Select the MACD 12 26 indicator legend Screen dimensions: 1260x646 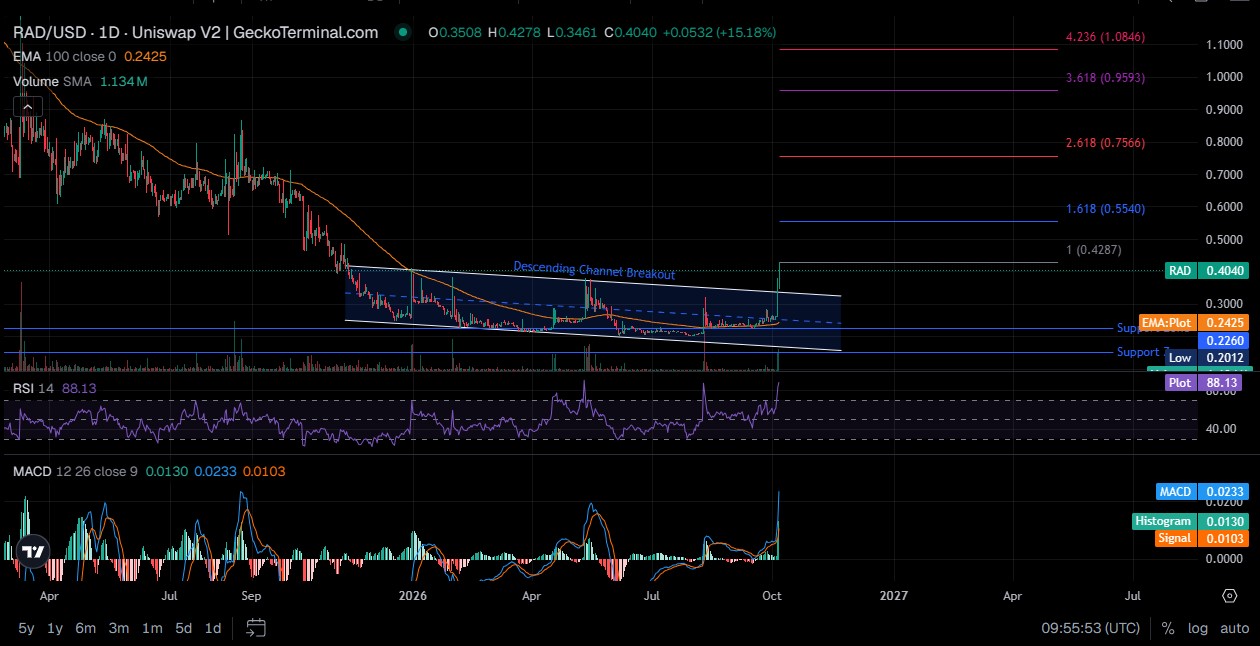75,470
